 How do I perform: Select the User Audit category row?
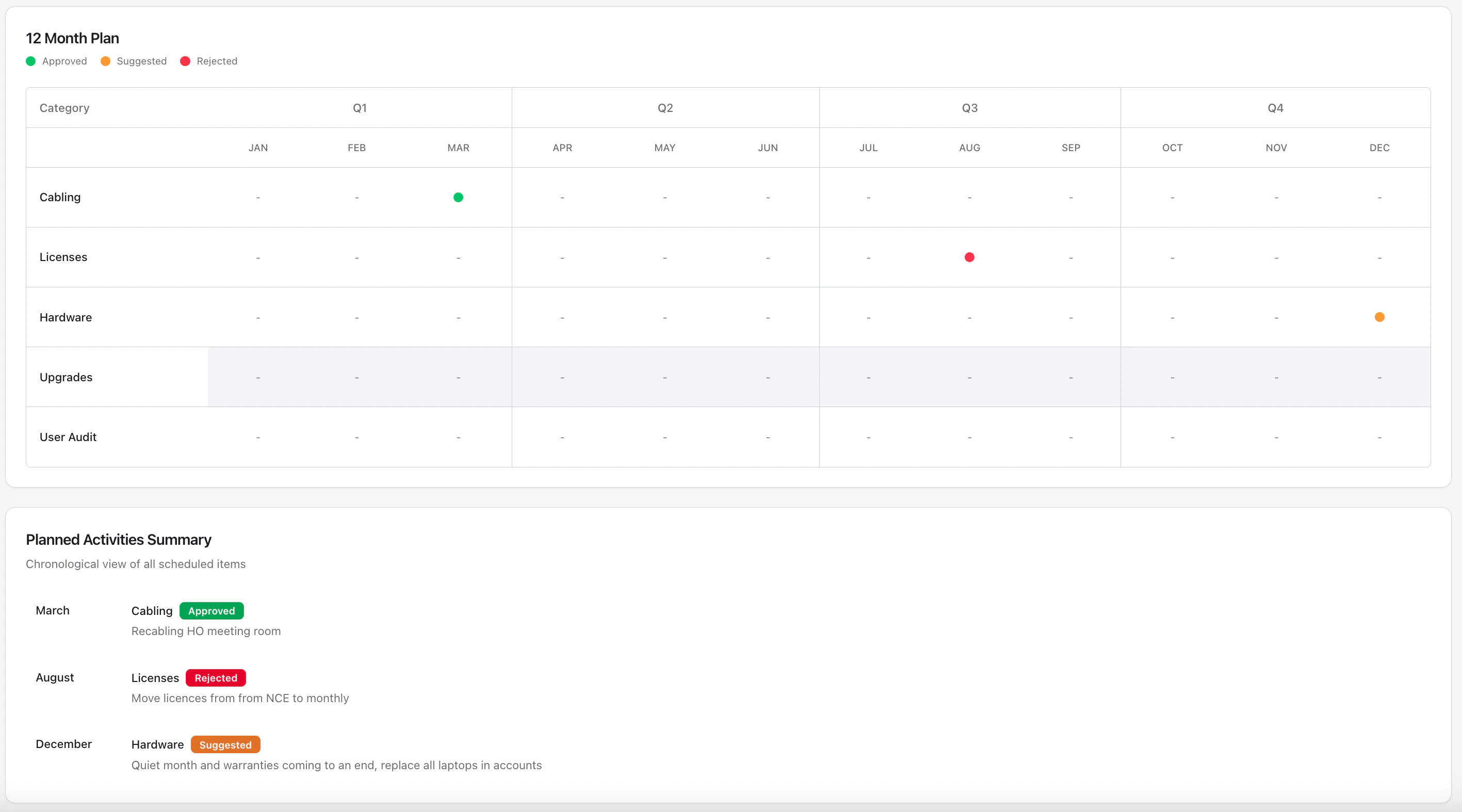pyautogui.click(x=67, y=437)
